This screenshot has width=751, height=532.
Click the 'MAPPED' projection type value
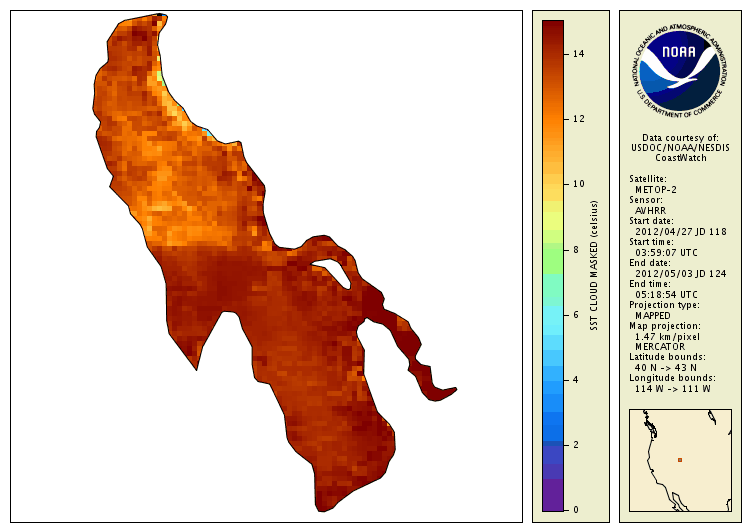(x=653, y=316)
